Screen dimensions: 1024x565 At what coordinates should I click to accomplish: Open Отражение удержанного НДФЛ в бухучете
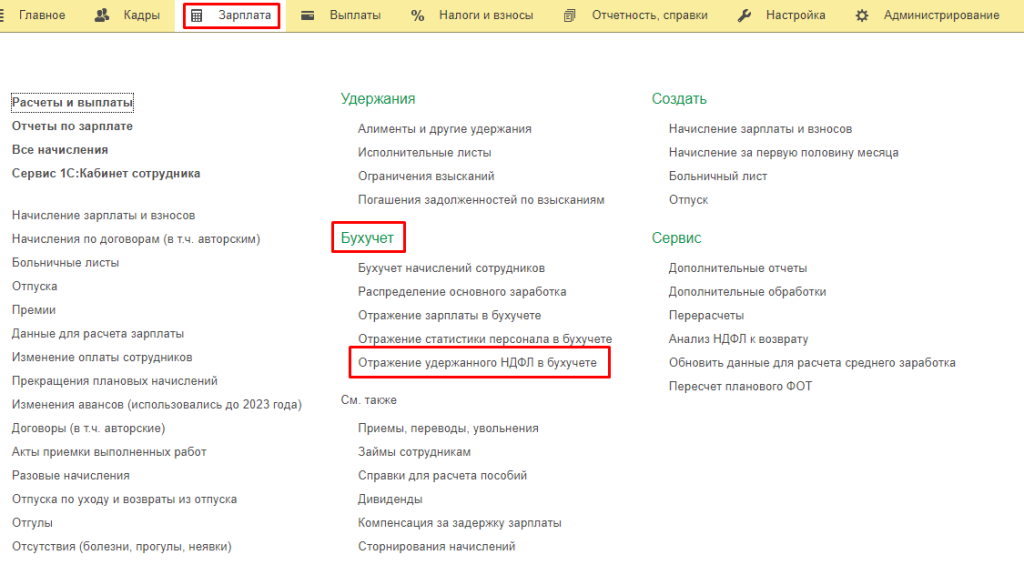(477, 363)
